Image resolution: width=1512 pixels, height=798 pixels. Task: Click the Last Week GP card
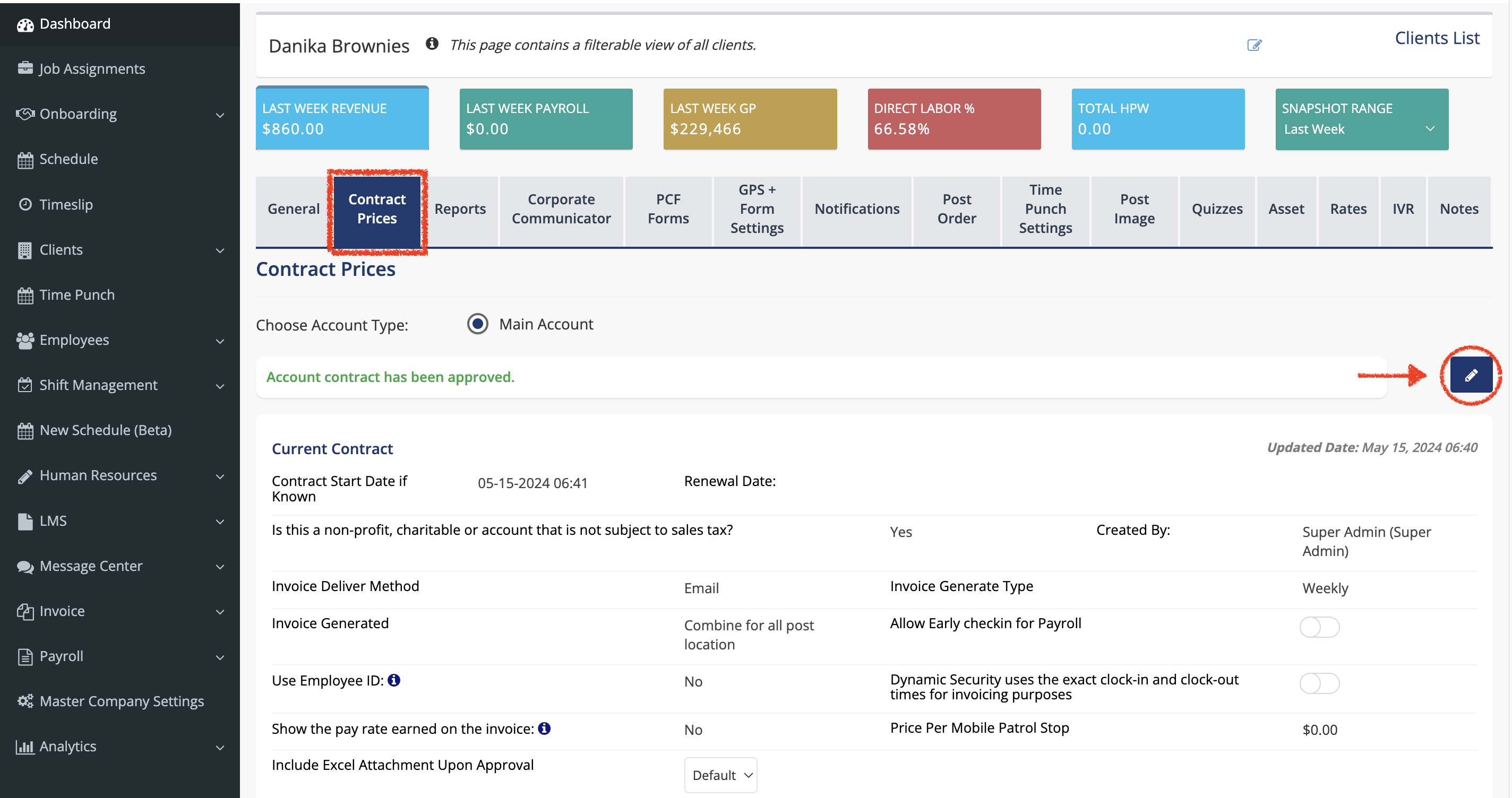click(750, 119)
